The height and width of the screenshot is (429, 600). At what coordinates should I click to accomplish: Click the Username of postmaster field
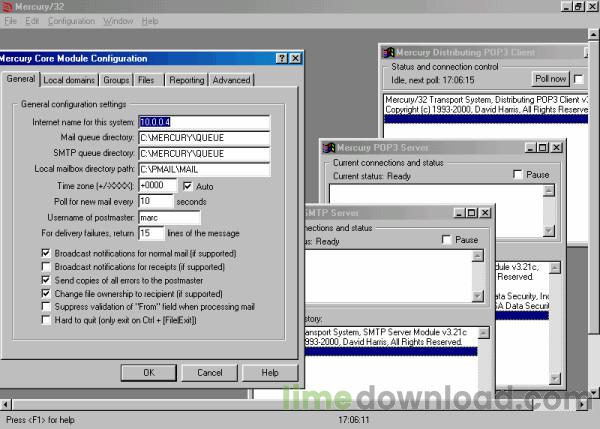point(169,217)
